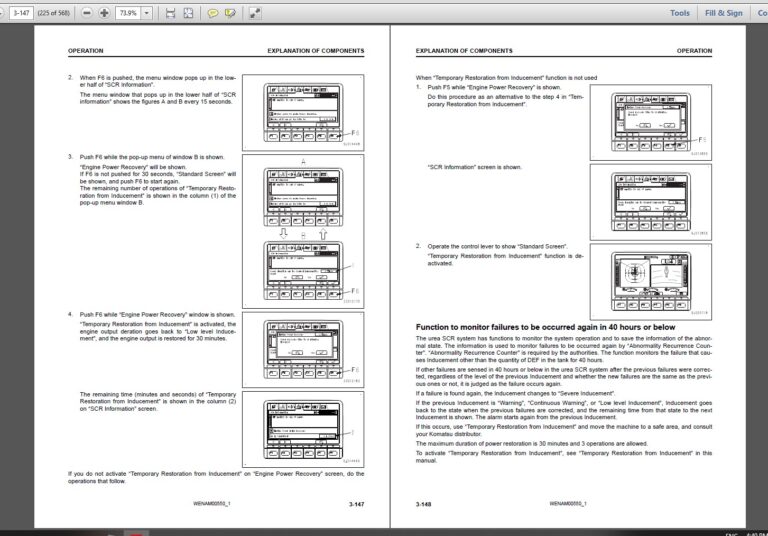
Task: Click the Engine Power Recovery diagram for step 4
Action: click(x=303, y=350)
